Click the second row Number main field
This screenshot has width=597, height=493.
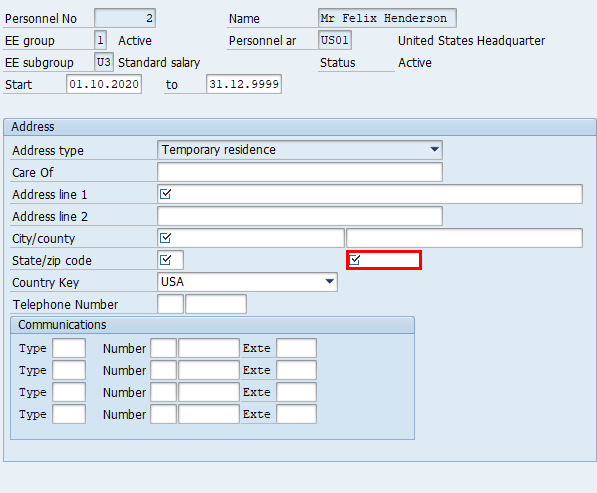tap(209, 370)
